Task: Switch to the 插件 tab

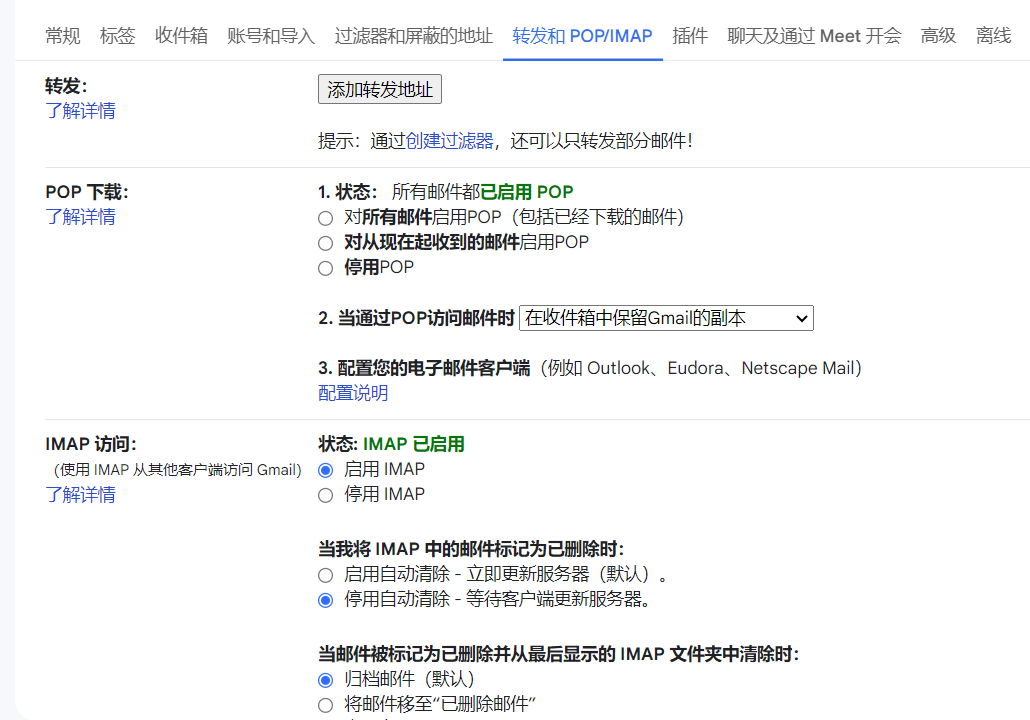Action: click(x=690, y=36)
